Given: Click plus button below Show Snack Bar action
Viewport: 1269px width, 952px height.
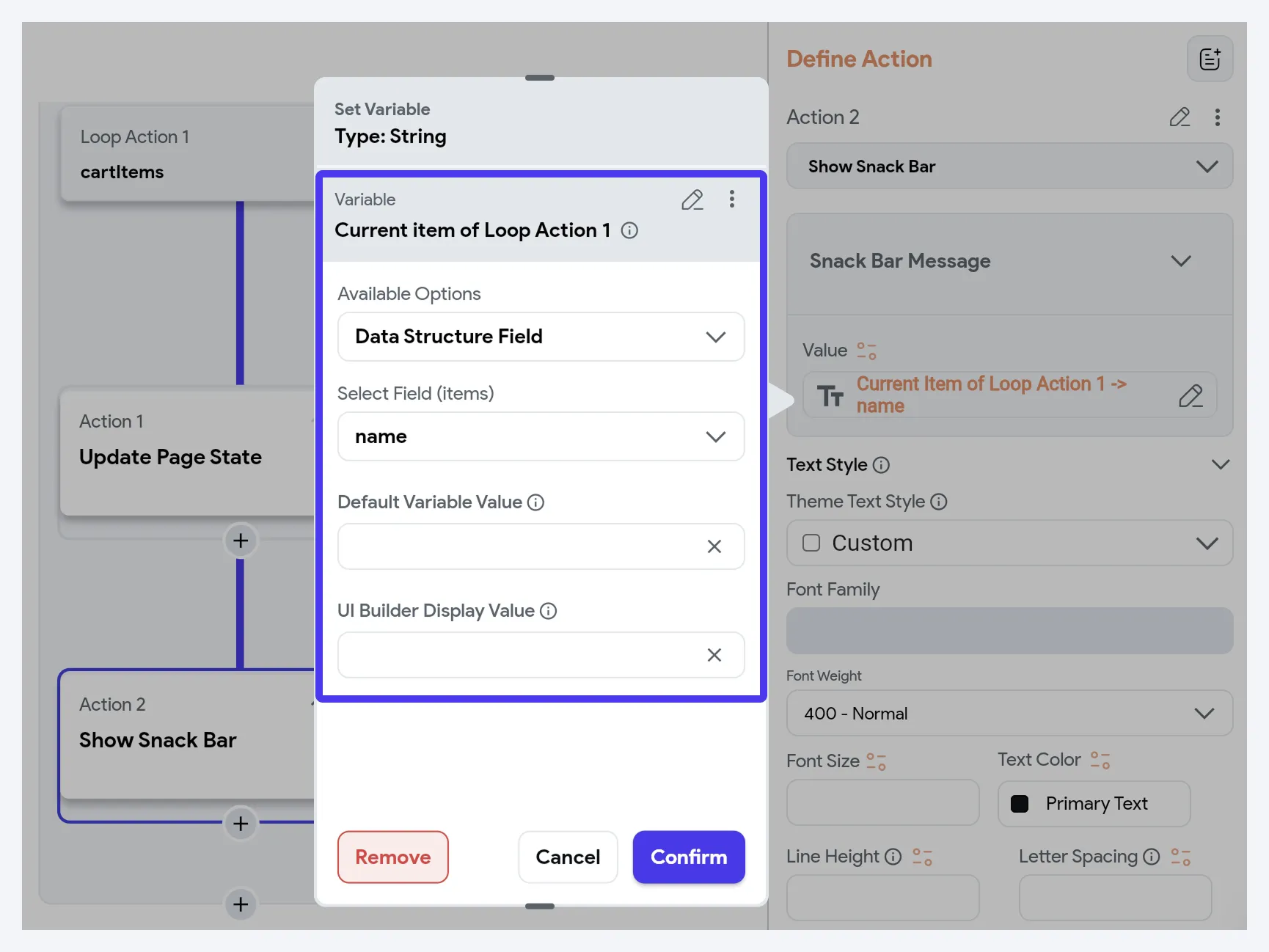Looking at the screenshot, I should (x=241, y=824).
